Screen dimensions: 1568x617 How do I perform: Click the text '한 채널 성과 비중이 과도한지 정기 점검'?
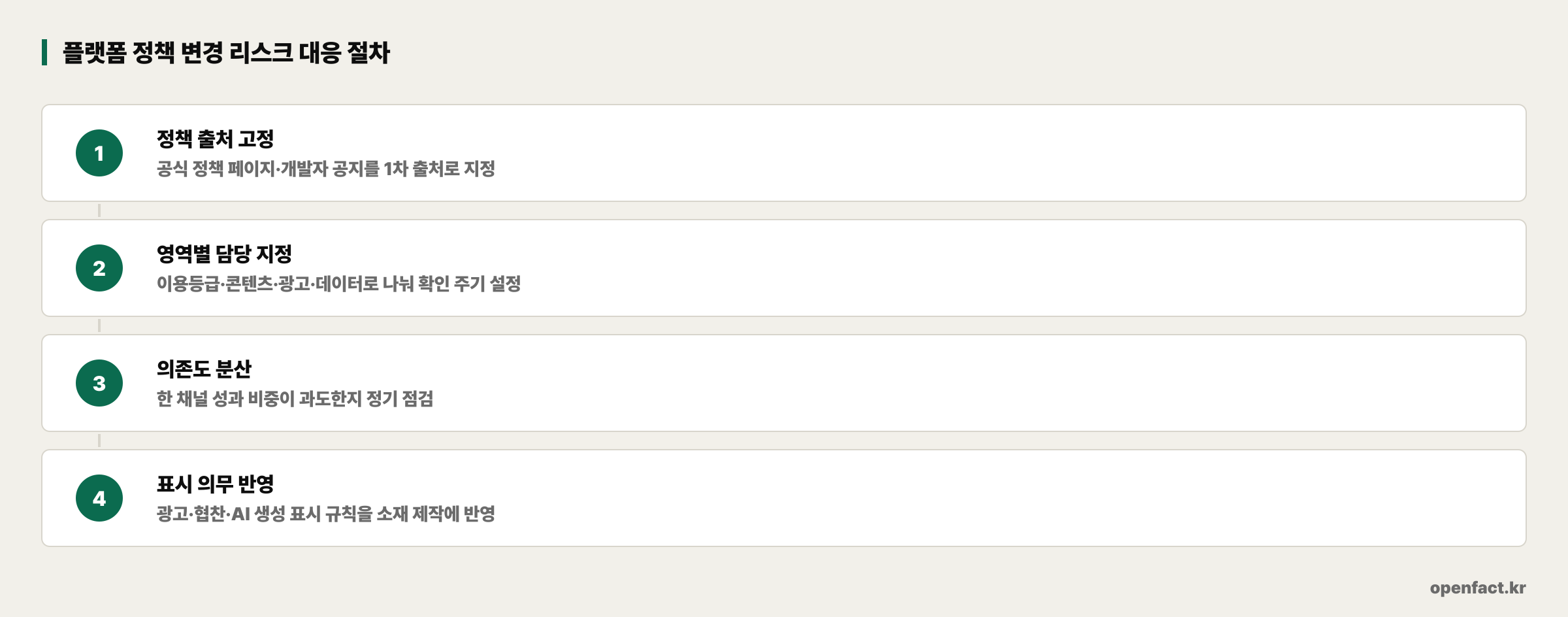tap(295, 399)
